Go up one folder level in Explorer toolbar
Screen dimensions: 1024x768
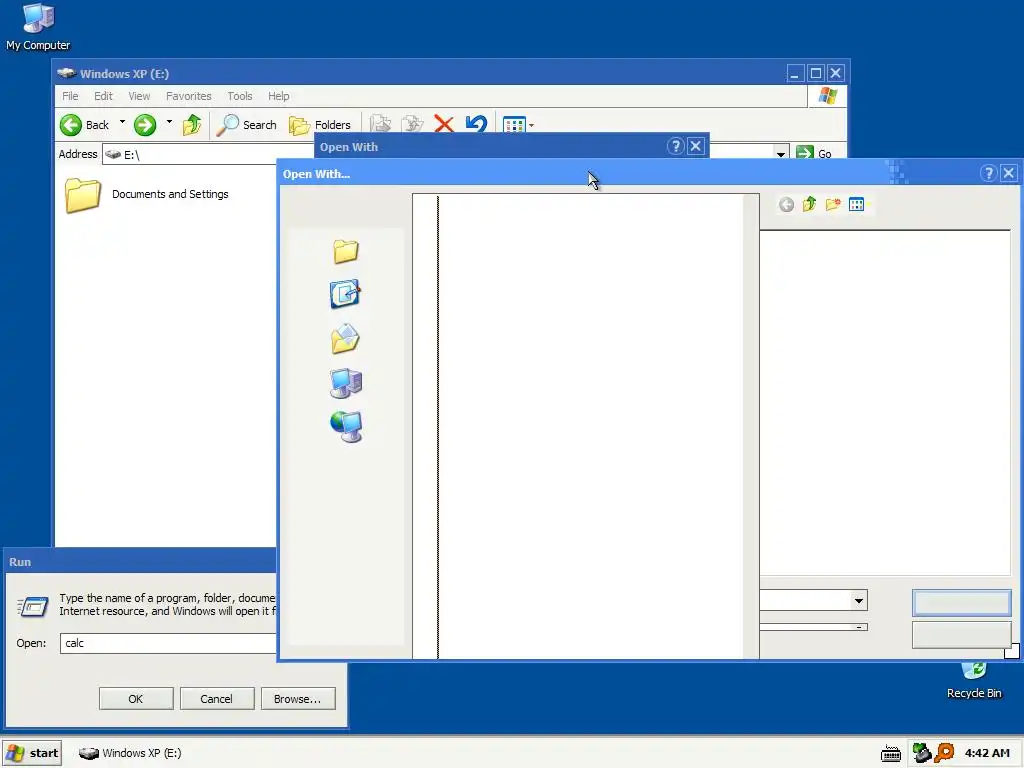(192, 125)
